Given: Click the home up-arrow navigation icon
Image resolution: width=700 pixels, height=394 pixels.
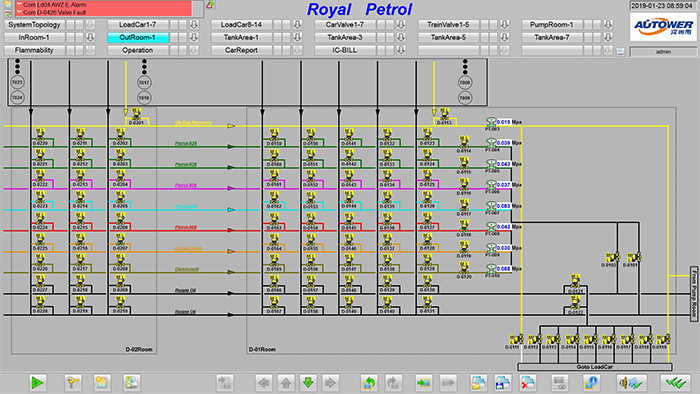Looking at the screenshot, I should [286, 382].
